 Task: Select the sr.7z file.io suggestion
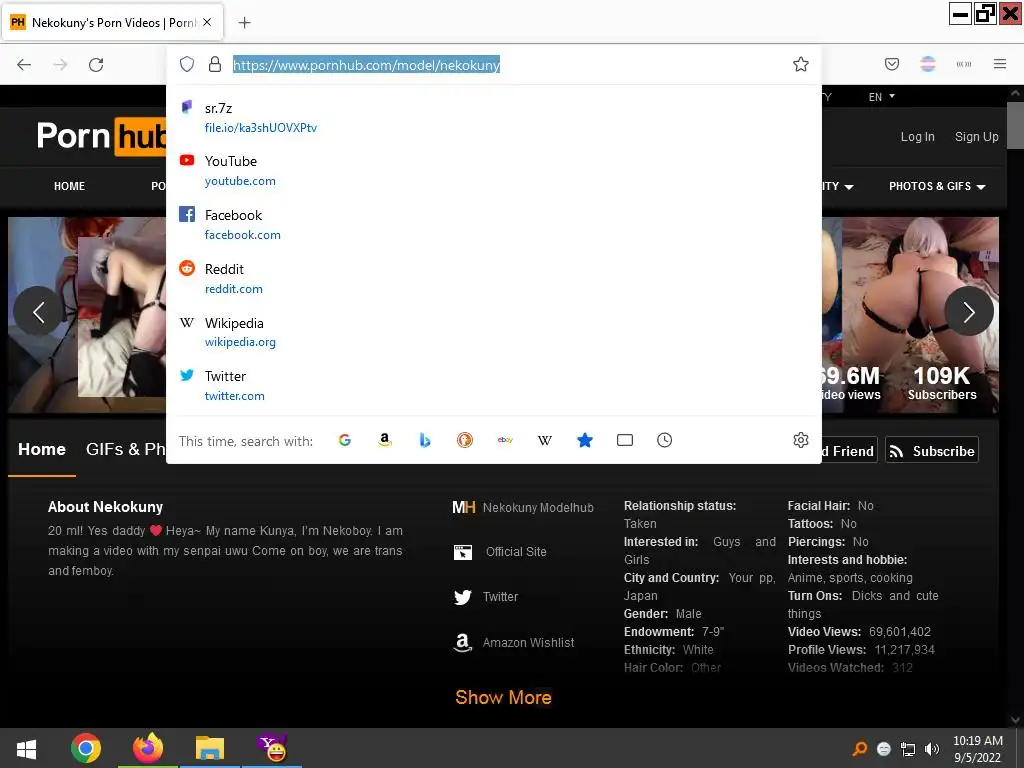tap(494, 118)
